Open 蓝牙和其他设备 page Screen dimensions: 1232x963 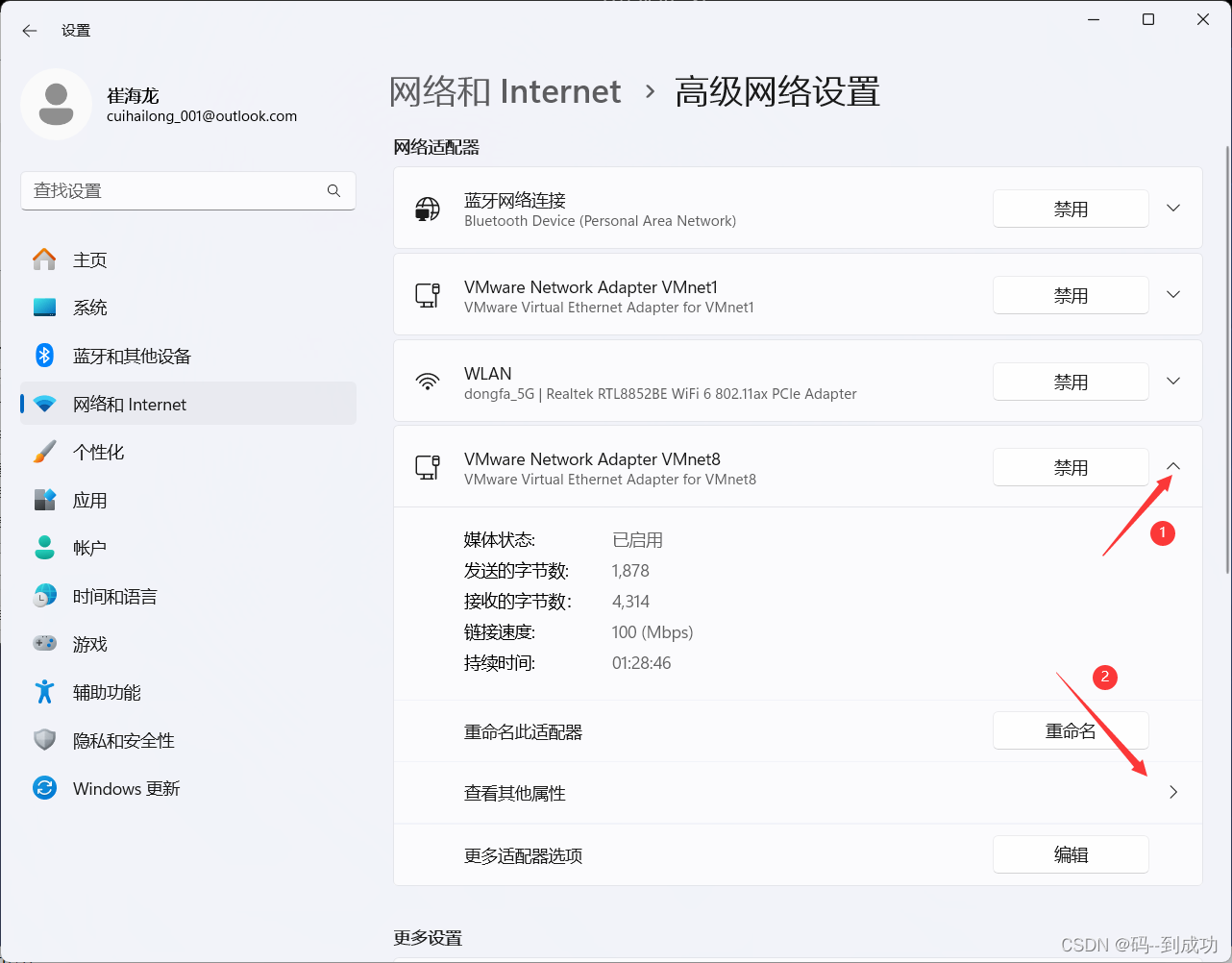188,356
